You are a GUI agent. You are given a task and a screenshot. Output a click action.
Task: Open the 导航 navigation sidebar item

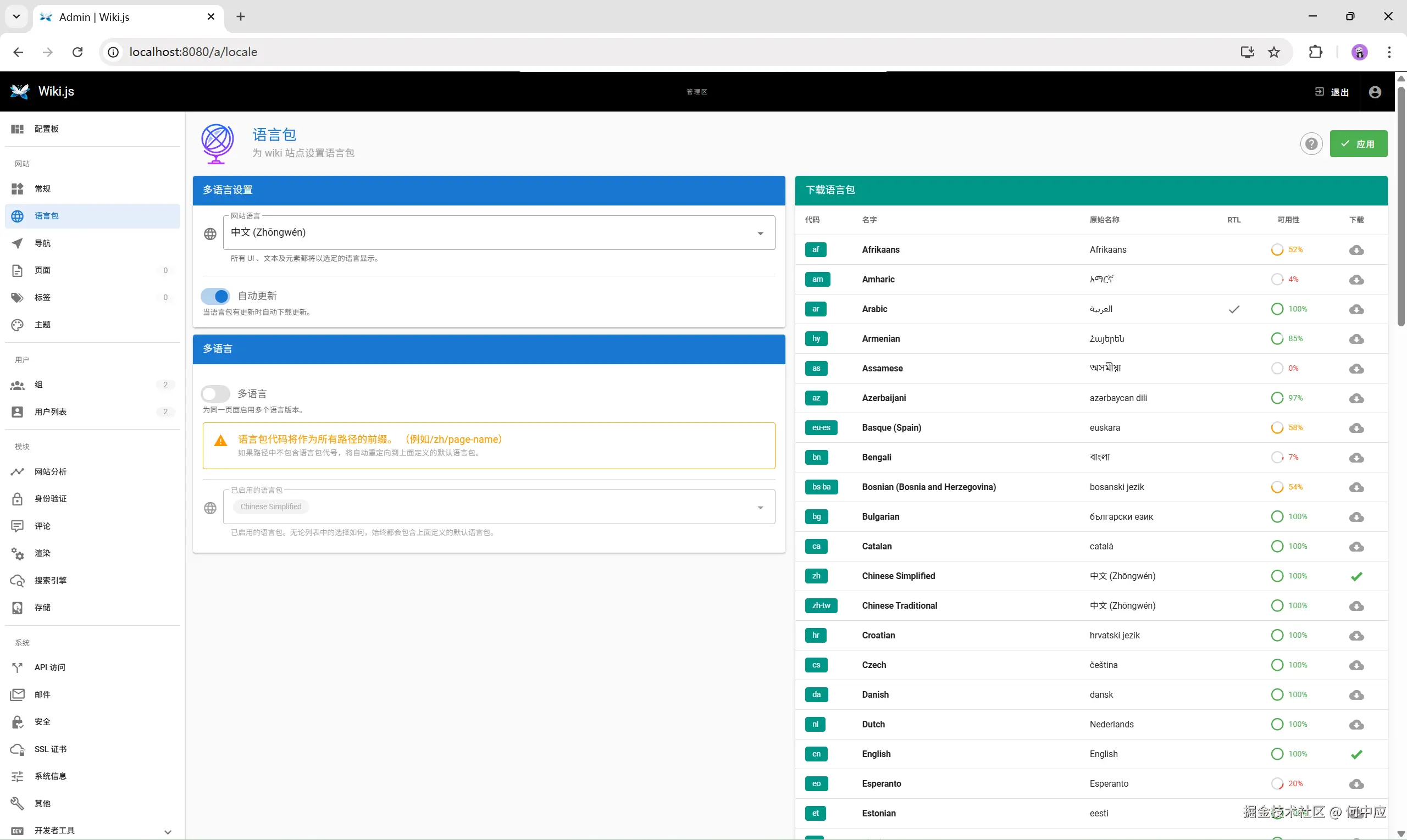[x=43, y=243]
